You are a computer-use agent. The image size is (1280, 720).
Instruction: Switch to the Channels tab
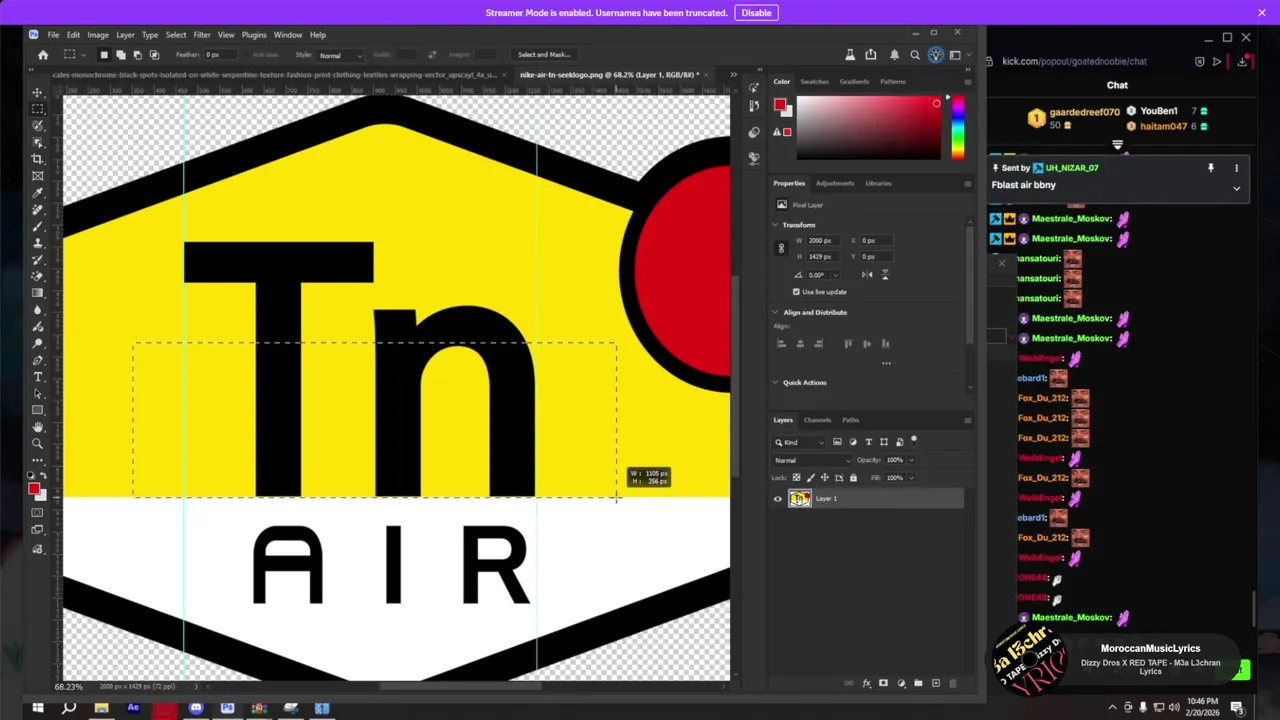click(x=817, y=420)
